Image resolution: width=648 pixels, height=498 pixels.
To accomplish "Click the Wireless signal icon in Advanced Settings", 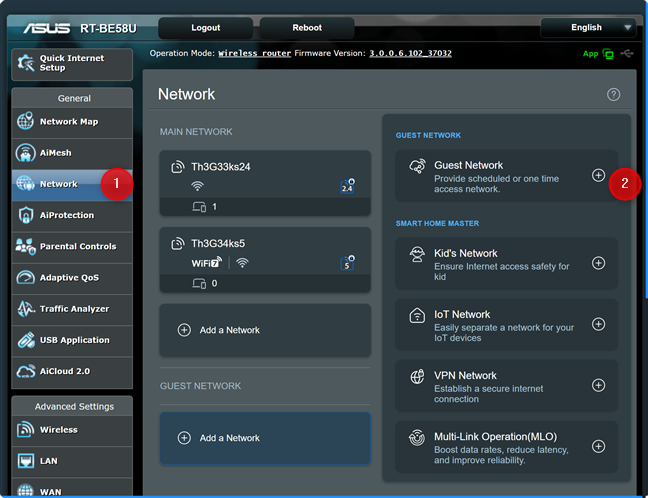I will [x=26, y=429].
